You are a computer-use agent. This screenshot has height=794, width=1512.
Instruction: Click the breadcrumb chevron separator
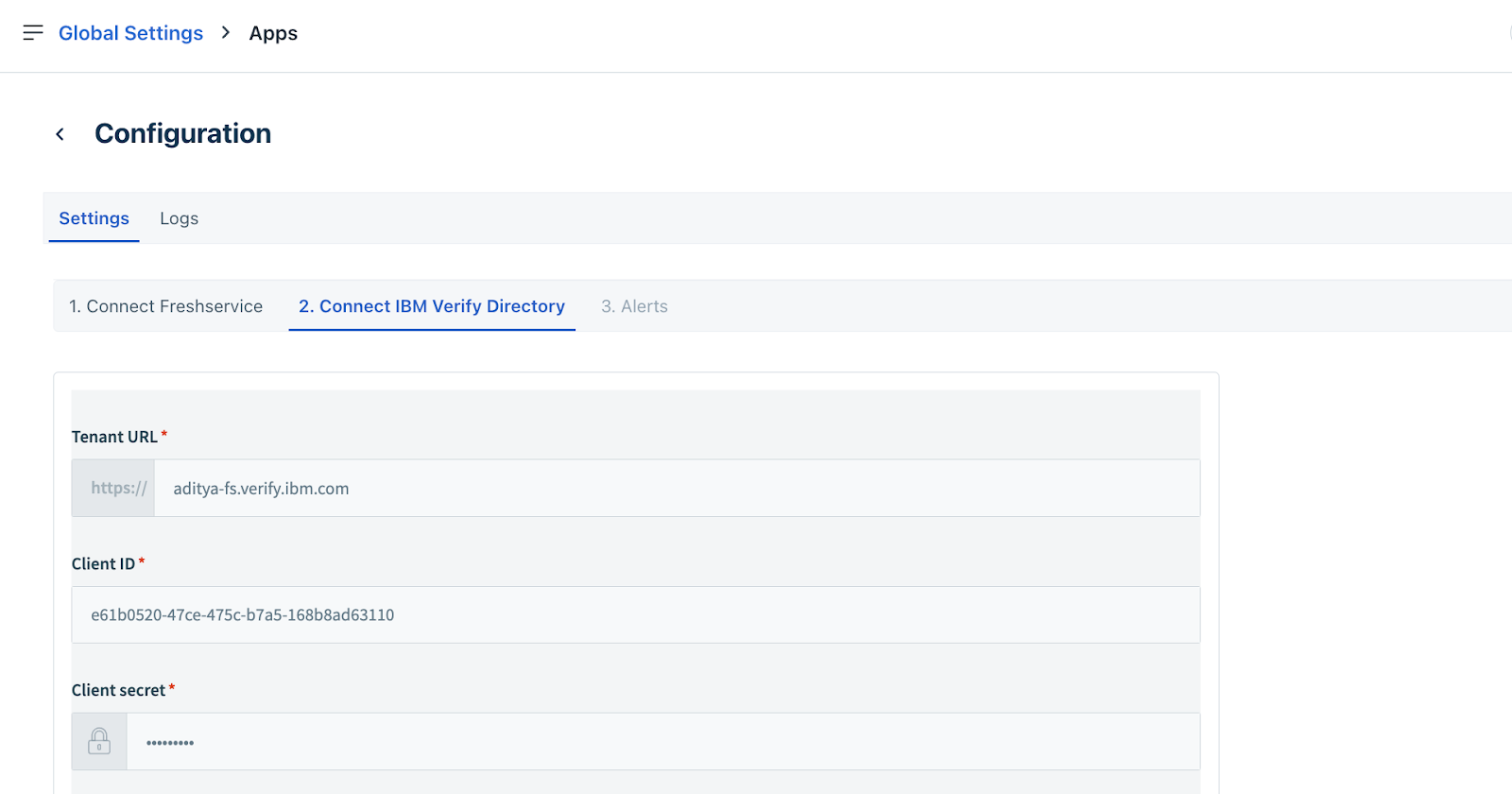click(x=225, y=33)
